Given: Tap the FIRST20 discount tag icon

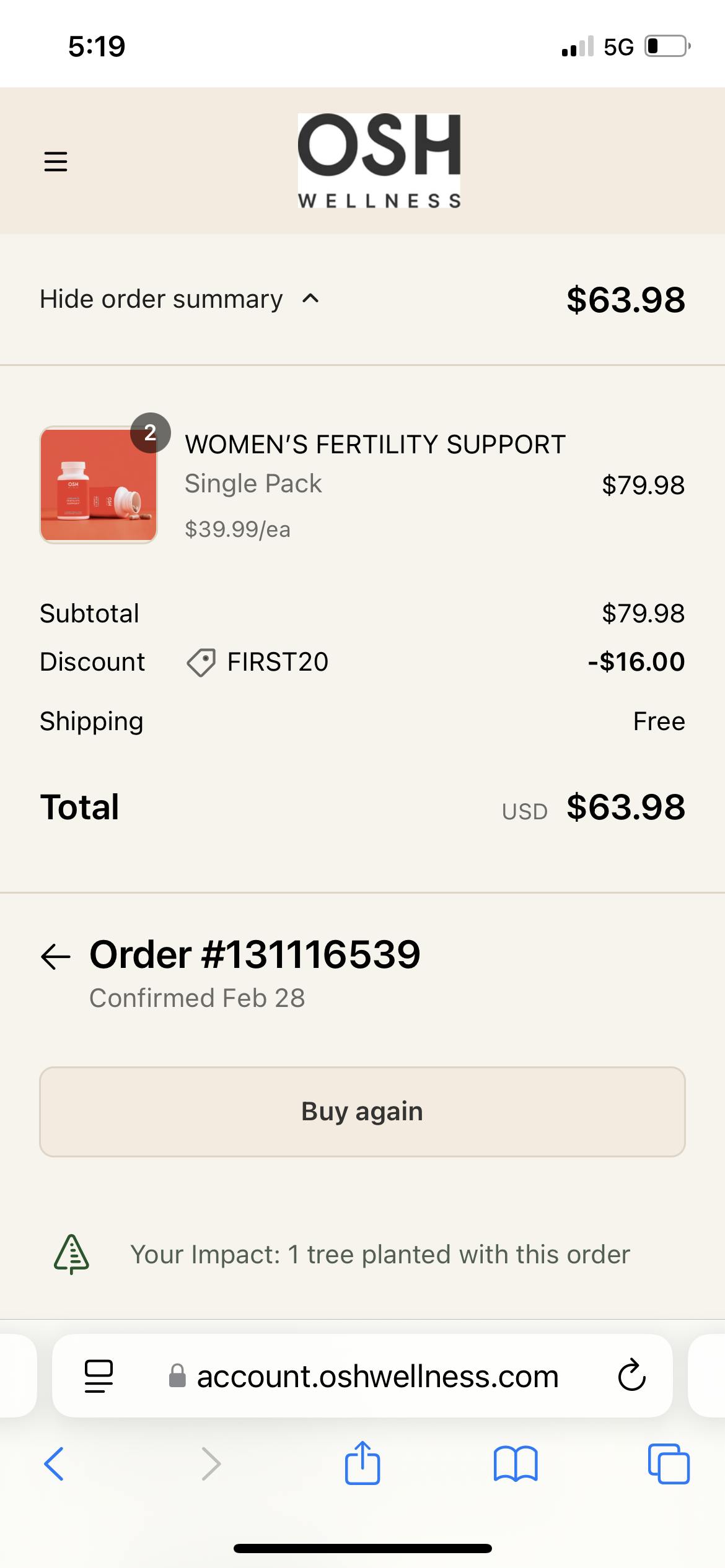Looking at the screenshot, I should coord(201,662).
